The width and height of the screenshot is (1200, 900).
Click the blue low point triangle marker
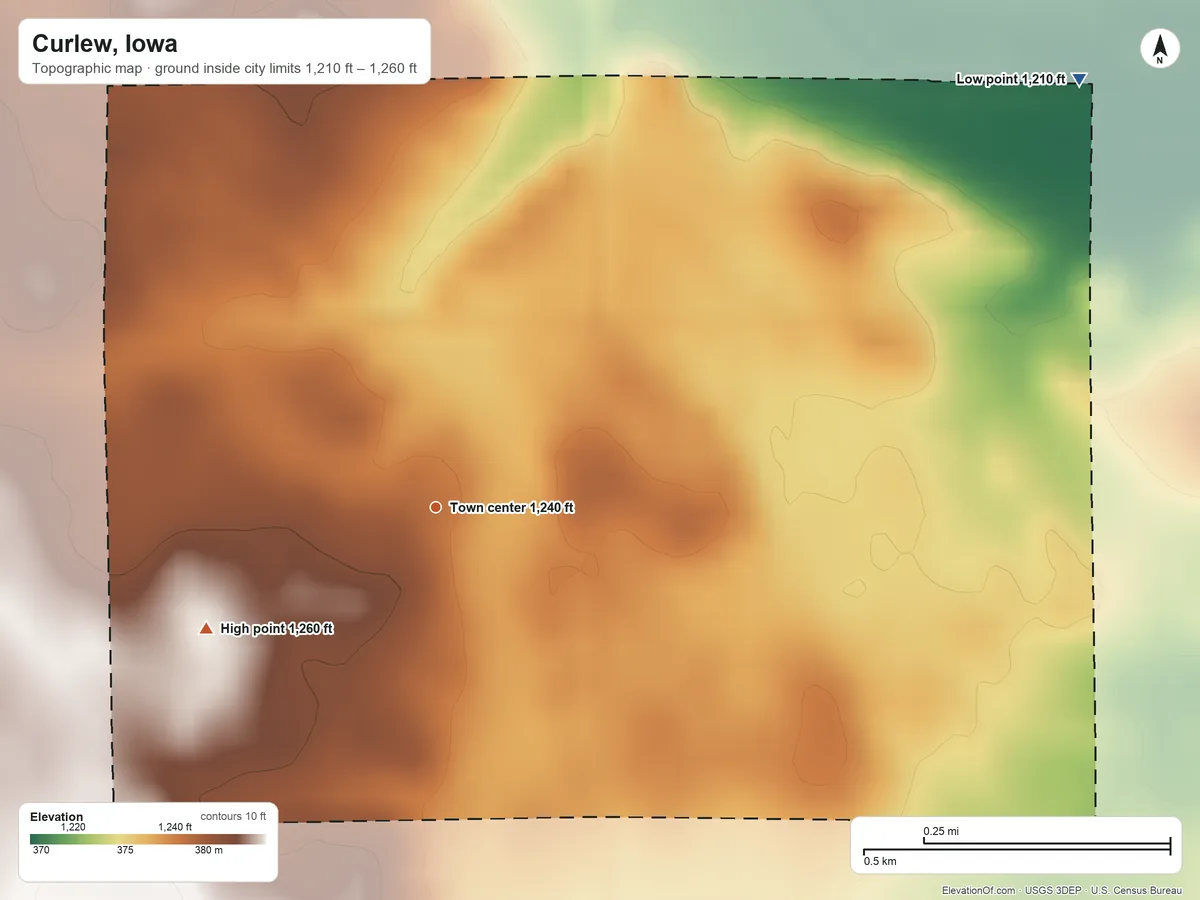(1080, 80)
